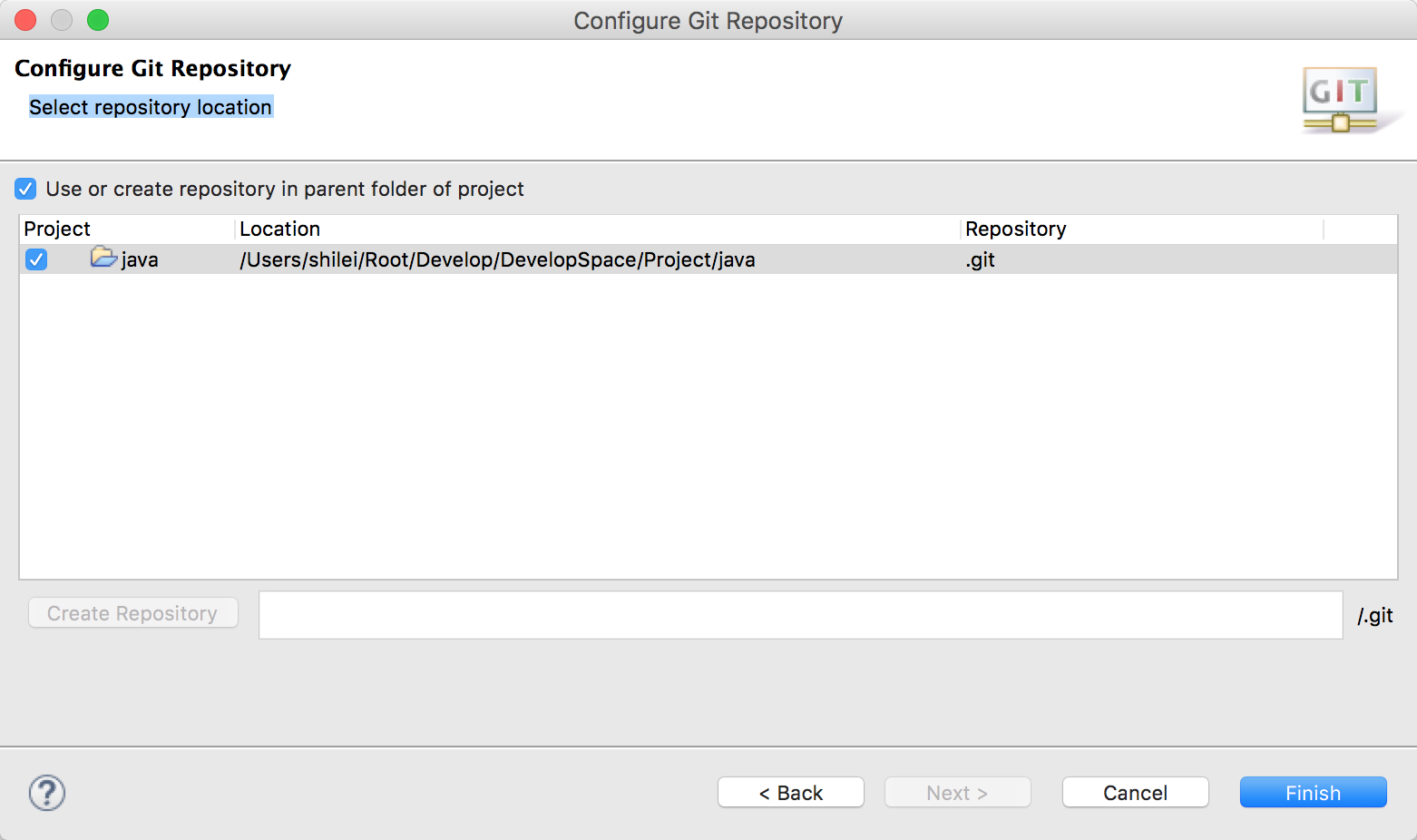This screenshot has width=1417, height=840.
Task: Select the 'java' project name text
Action: click(140, 259)
